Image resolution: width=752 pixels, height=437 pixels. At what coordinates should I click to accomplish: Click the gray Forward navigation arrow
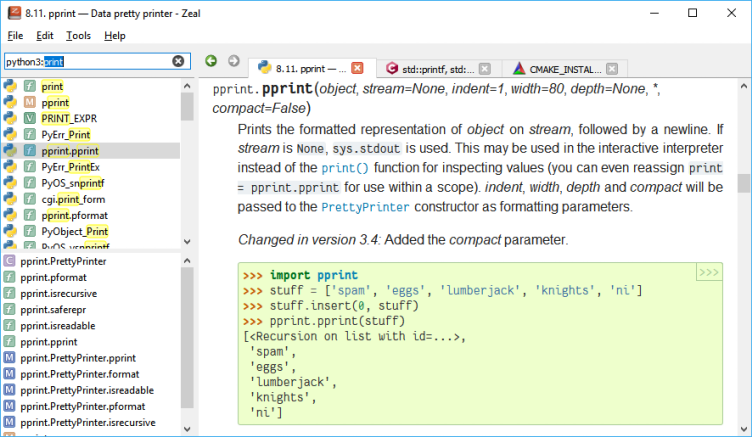tap(233, 61)
